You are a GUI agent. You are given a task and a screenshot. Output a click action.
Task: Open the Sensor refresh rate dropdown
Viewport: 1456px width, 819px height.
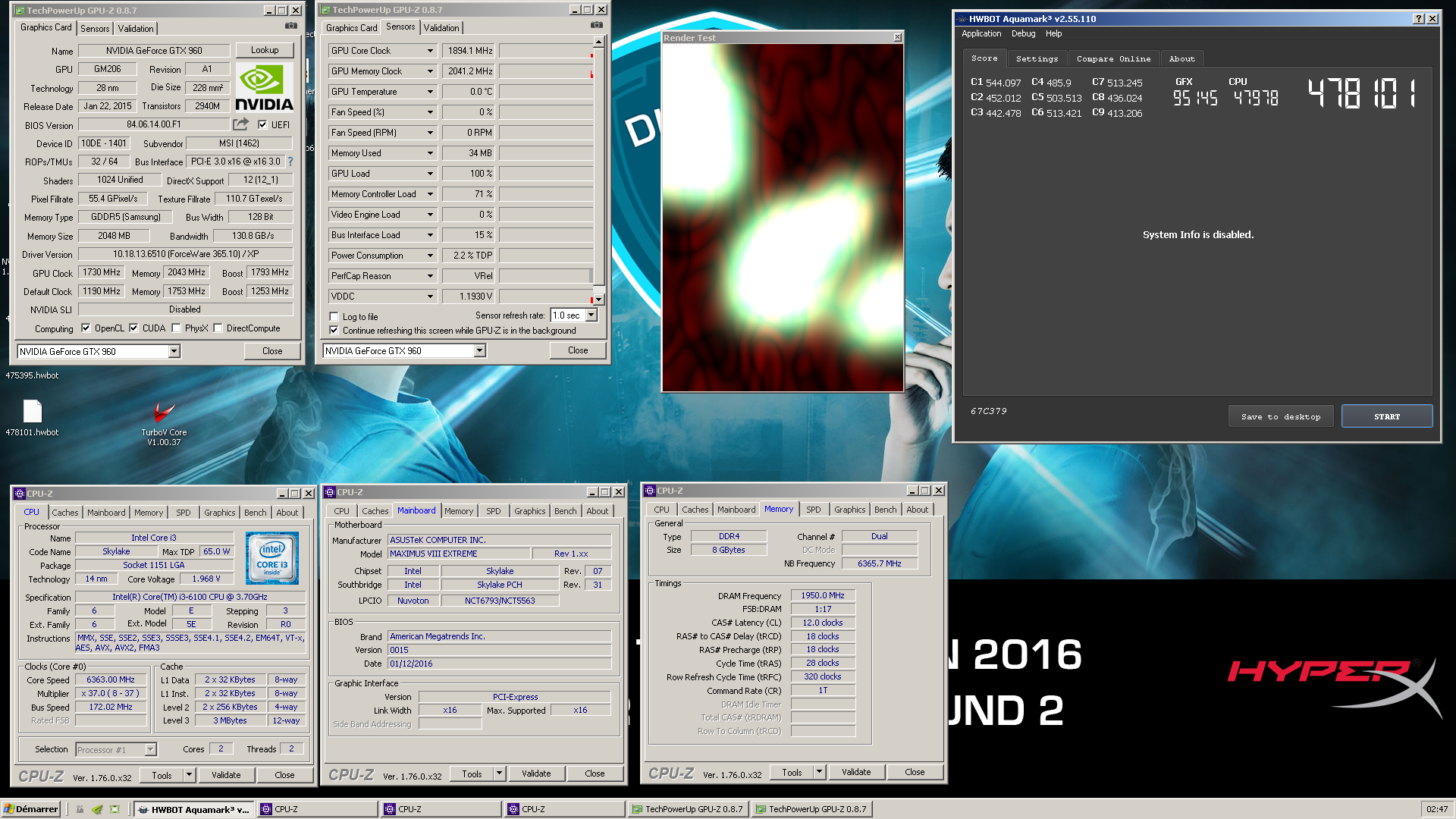pyautogui.click(x=591, y=315)
